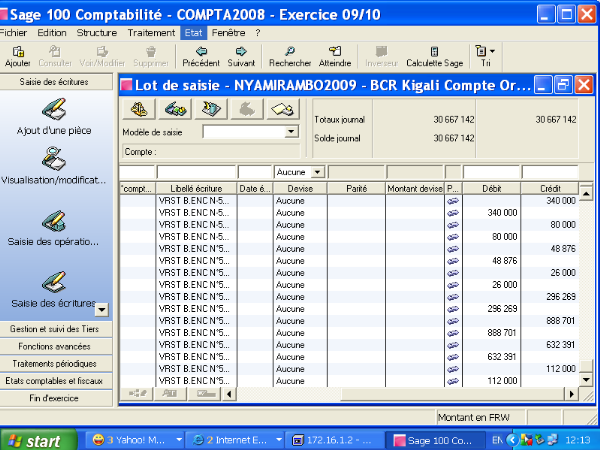The image size is (600, 450).
Task: Expand the sidebar scroll-down arrow
Action: (x=102, y=309)
